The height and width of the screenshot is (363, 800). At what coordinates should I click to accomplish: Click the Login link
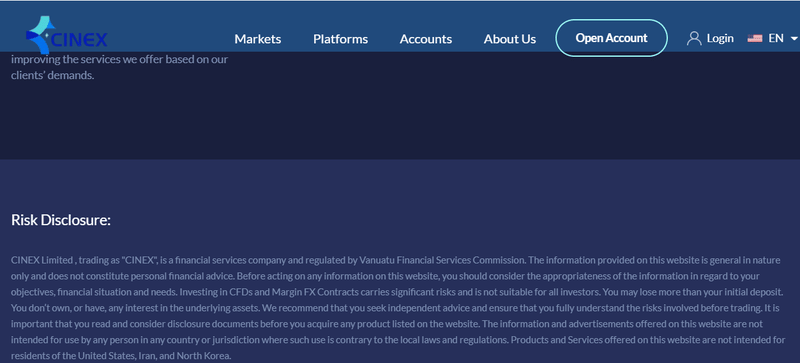(720, 38)
